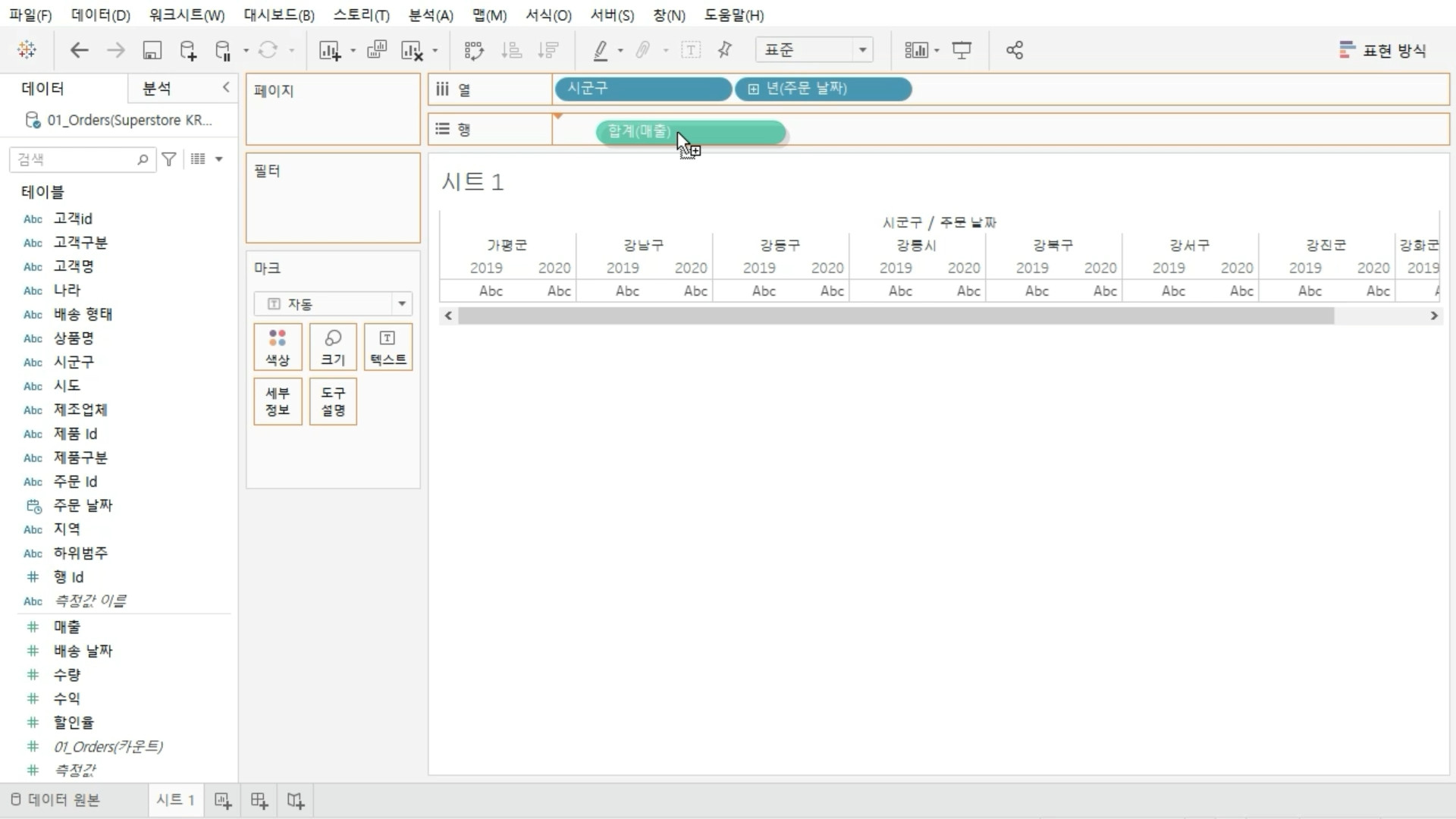Click the 표현 방식 Show Me button

point(1382,51)
